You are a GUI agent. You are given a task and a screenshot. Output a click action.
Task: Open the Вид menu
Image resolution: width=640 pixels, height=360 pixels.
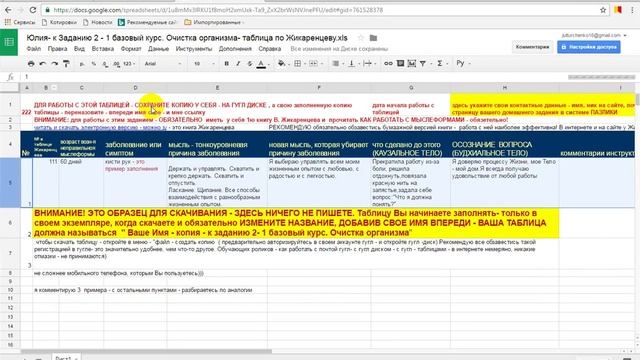(79, 49)
